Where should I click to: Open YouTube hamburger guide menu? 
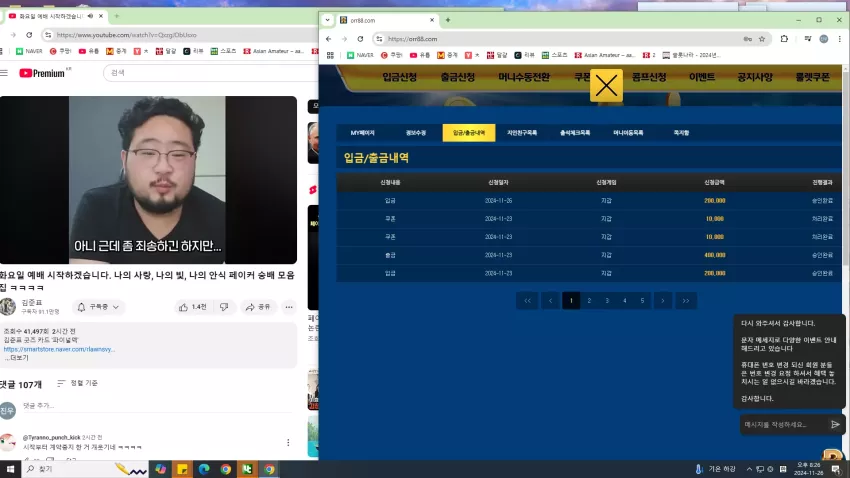[x=4, y=73]
